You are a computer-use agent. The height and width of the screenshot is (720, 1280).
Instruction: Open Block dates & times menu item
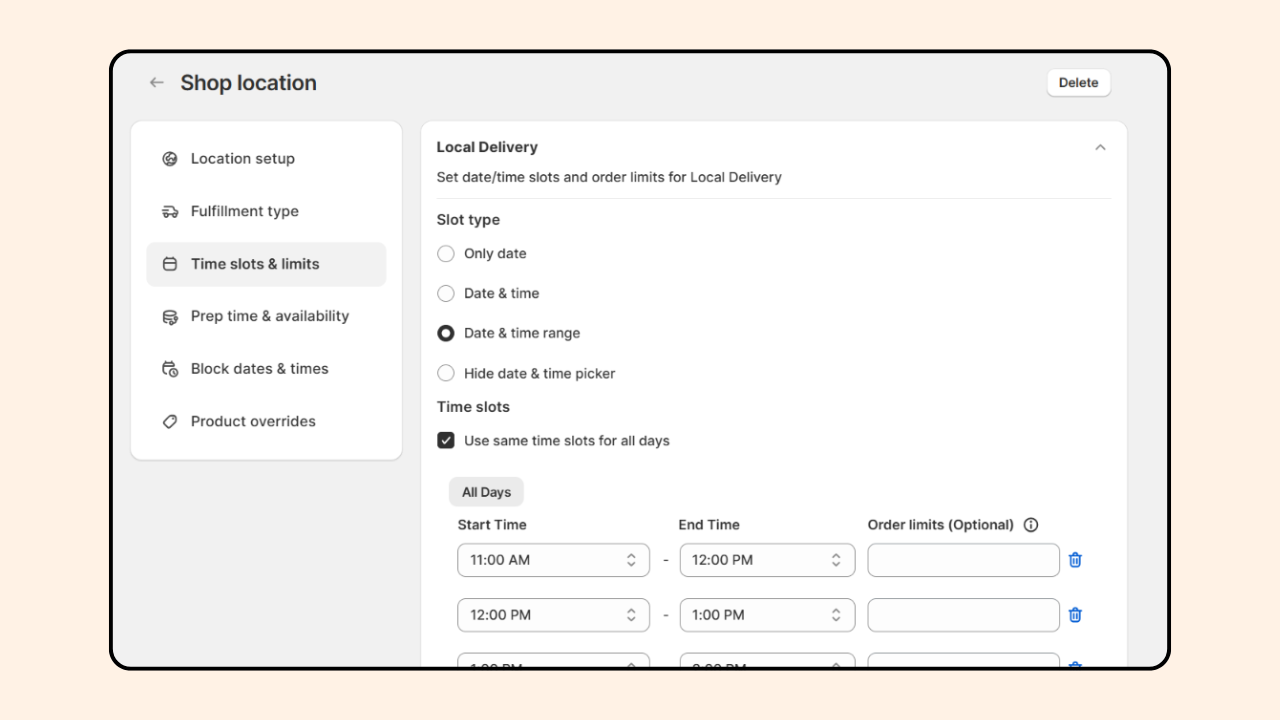(266, 369)
